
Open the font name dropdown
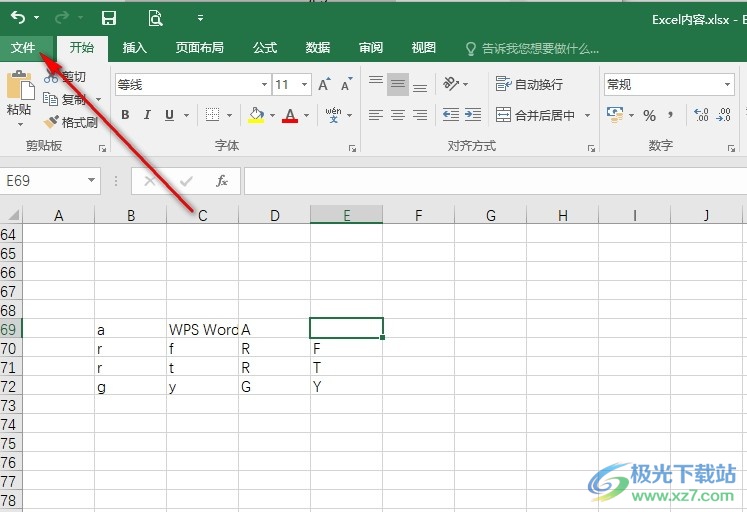click(x=264, y=86)
